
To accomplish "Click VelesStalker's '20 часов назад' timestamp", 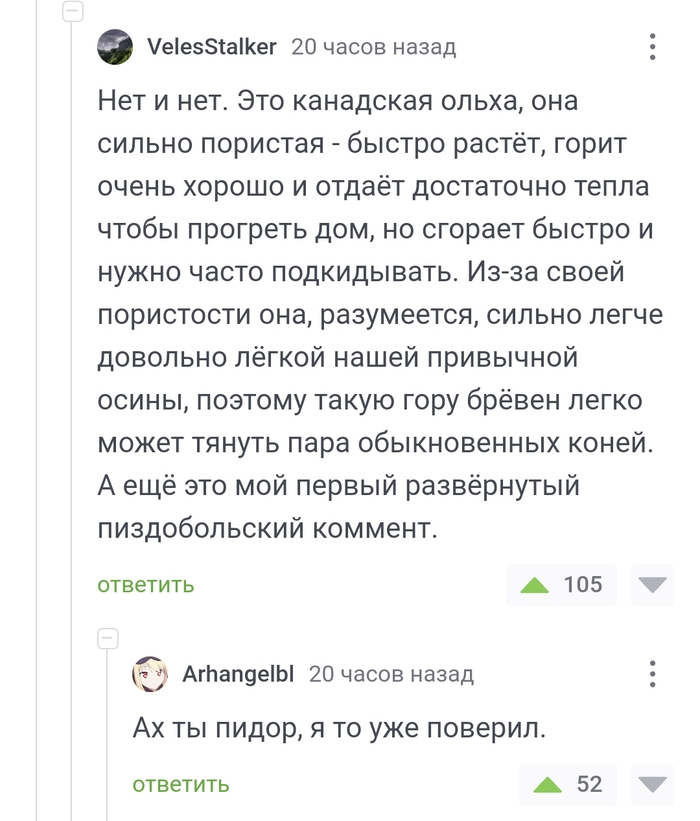I will tap(373, 47).
